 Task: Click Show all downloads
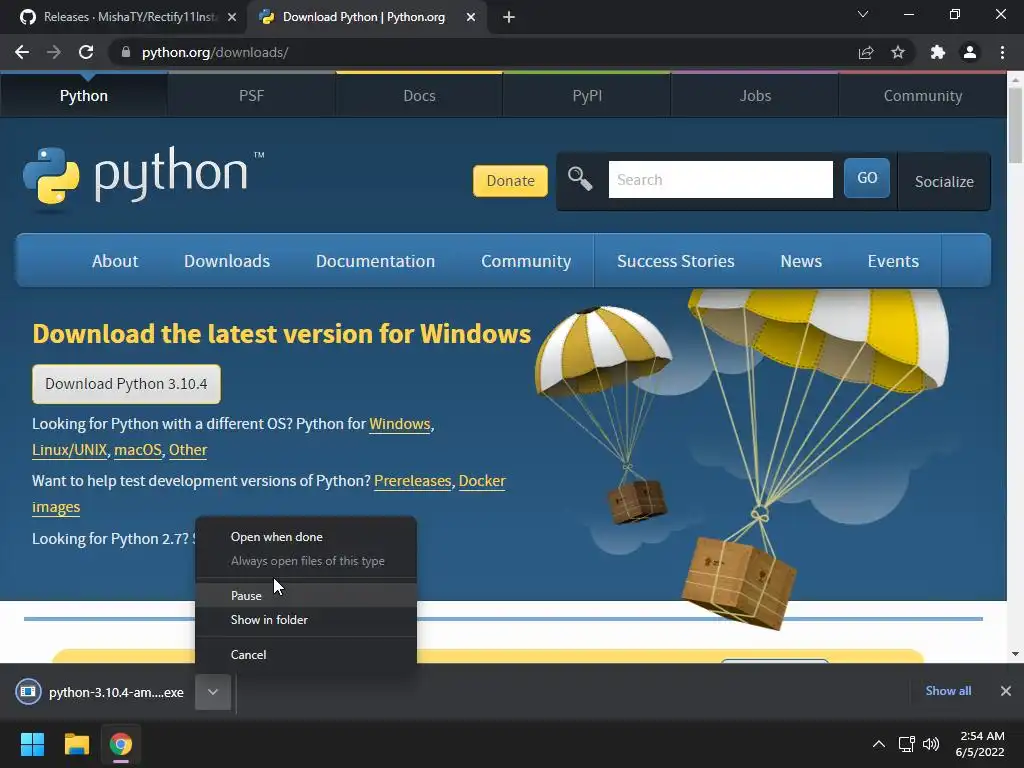coord(948,691)
